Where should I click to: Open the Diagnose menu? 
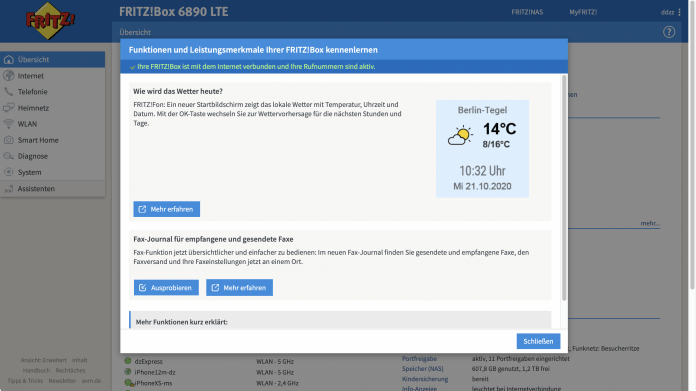(52, 156)
